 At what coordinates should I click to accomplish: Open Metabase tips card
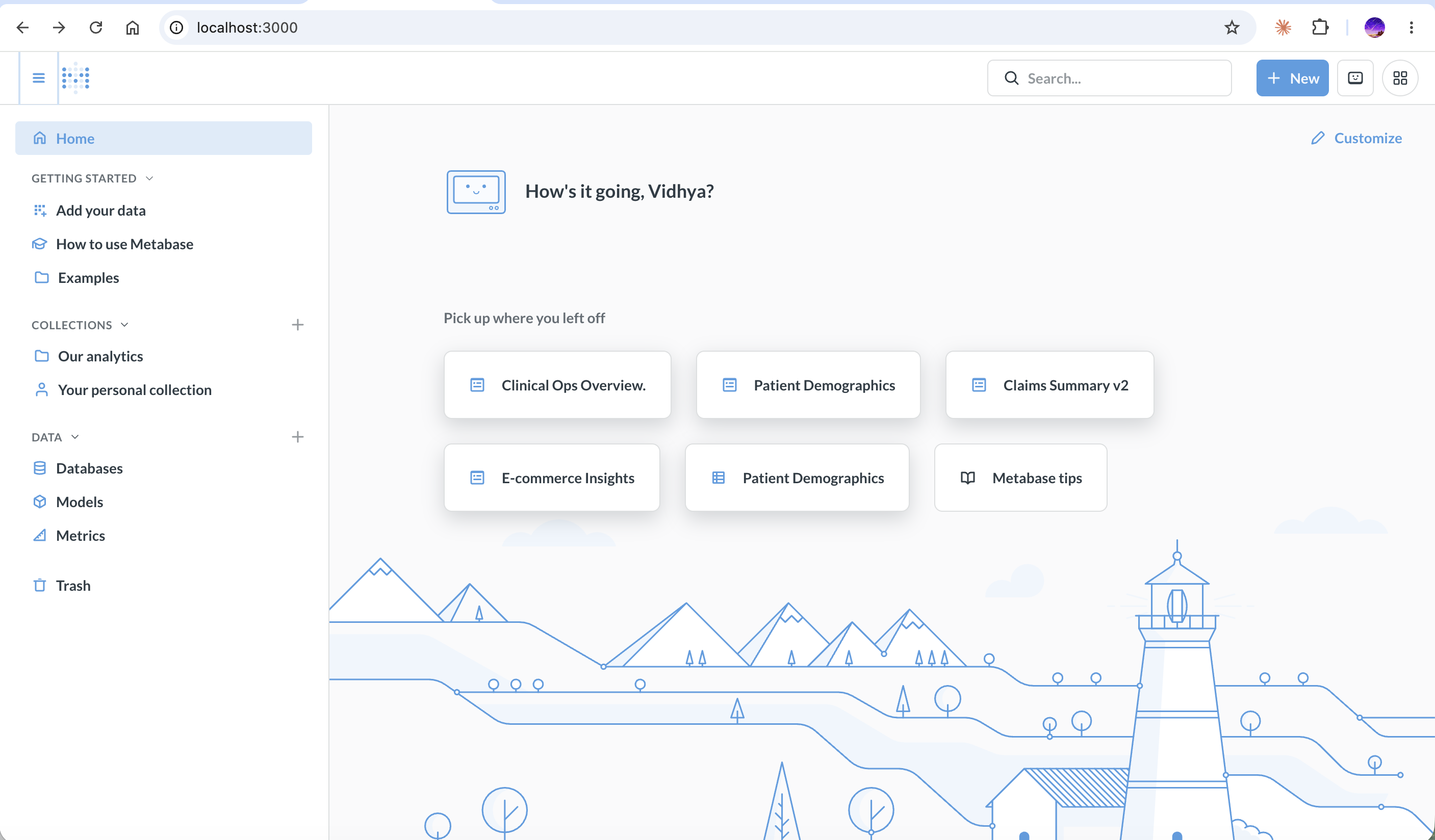pos(1020,478)
